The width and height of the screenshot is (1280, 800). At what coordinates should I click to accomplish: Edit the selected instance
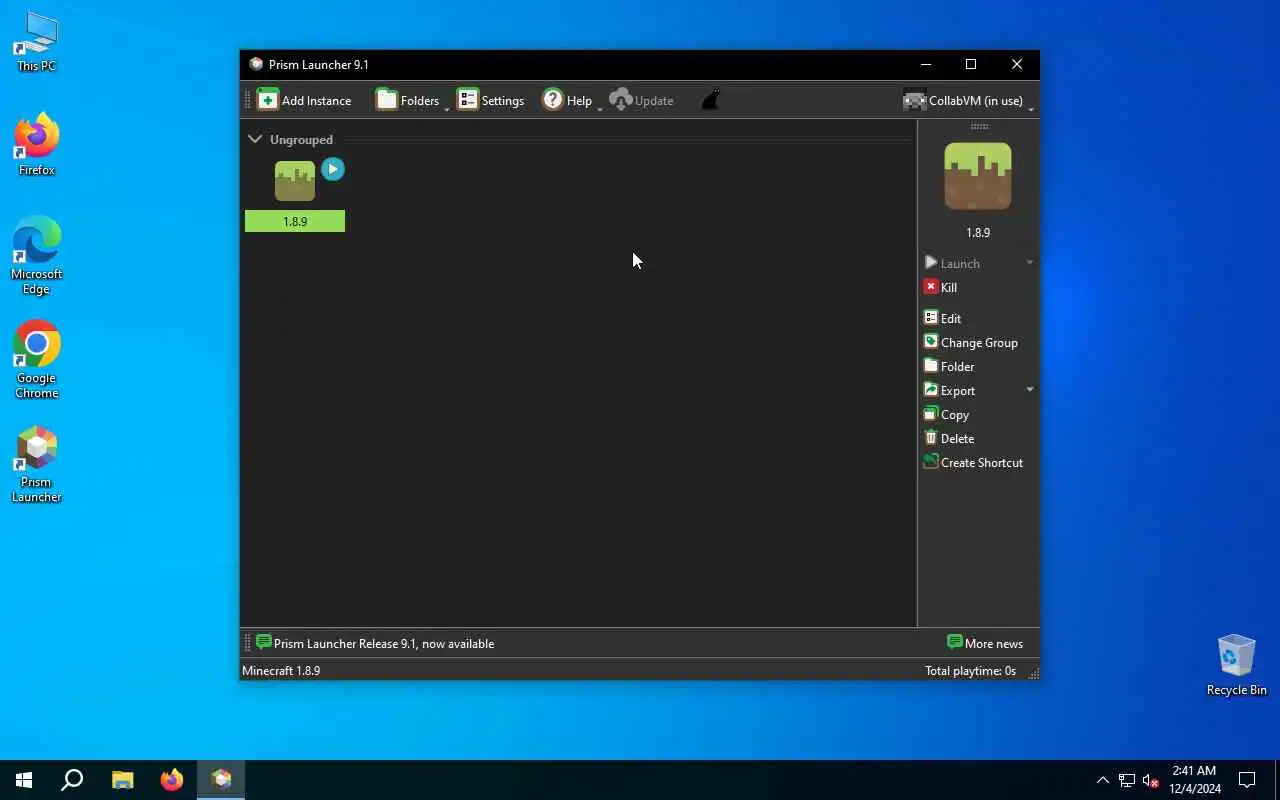(942, 318)
